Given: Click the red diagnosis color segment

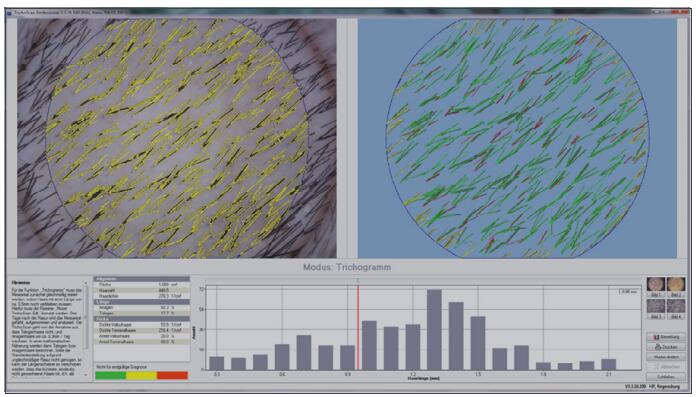Looking at the screenshot, I should tap(172, 375).
